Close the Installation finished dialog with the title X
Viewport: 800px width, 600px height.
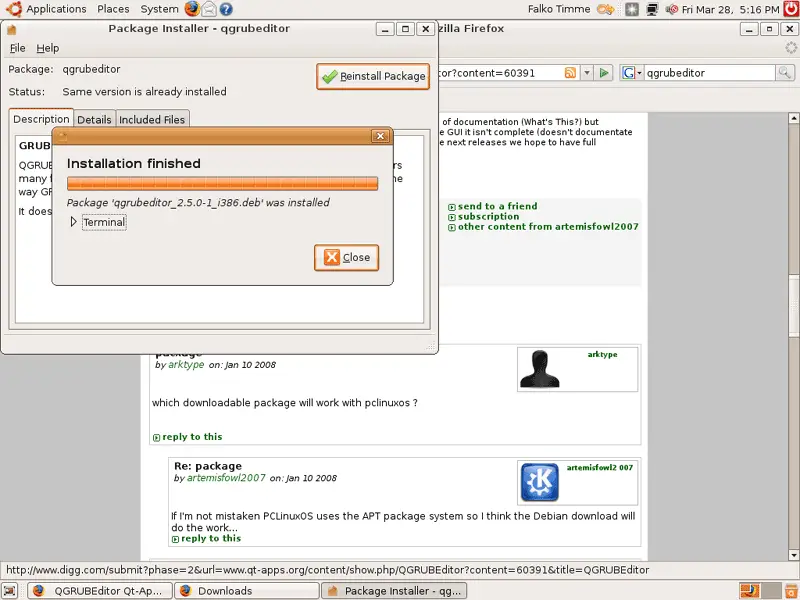380,136
